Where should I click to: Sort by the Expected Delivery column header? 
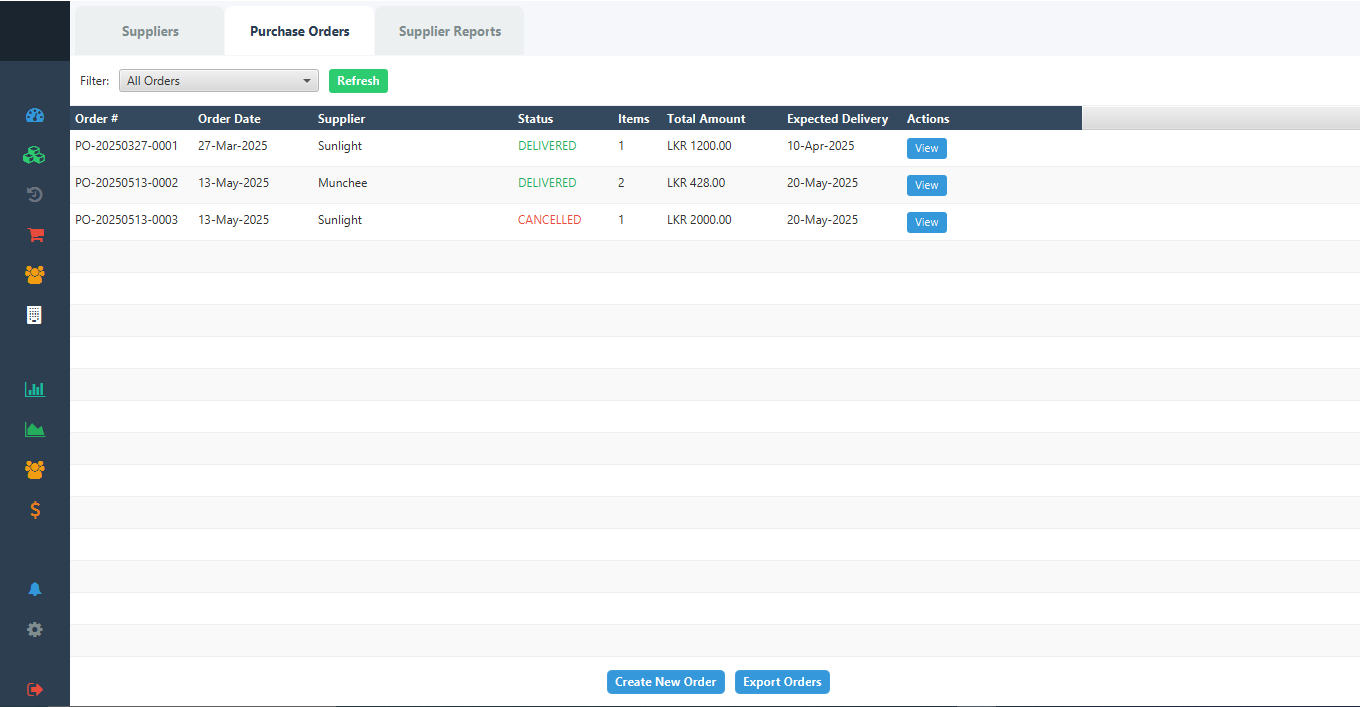click(x=842, y=119)
